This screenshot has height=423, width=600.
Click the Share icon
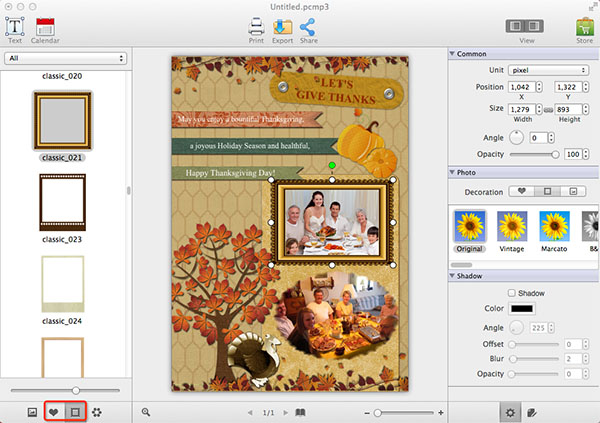coord(308,28)
